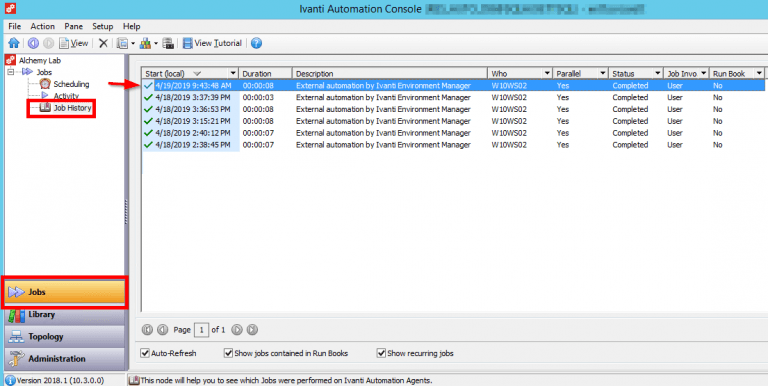768x386 pixels.
Task: Open the Help menu
Action: tap(131, 26)
